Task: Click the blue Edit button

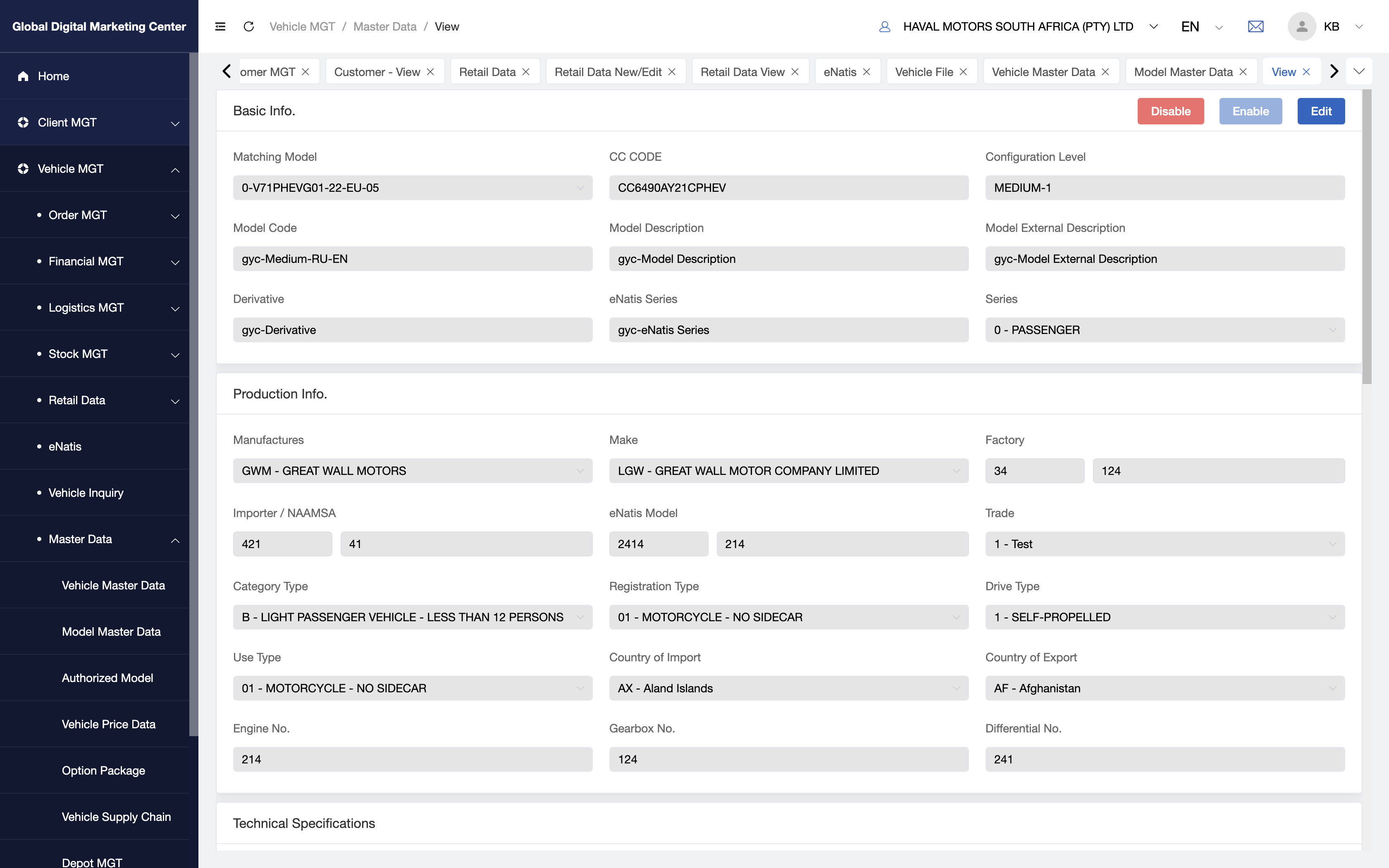Action: 1321,111
